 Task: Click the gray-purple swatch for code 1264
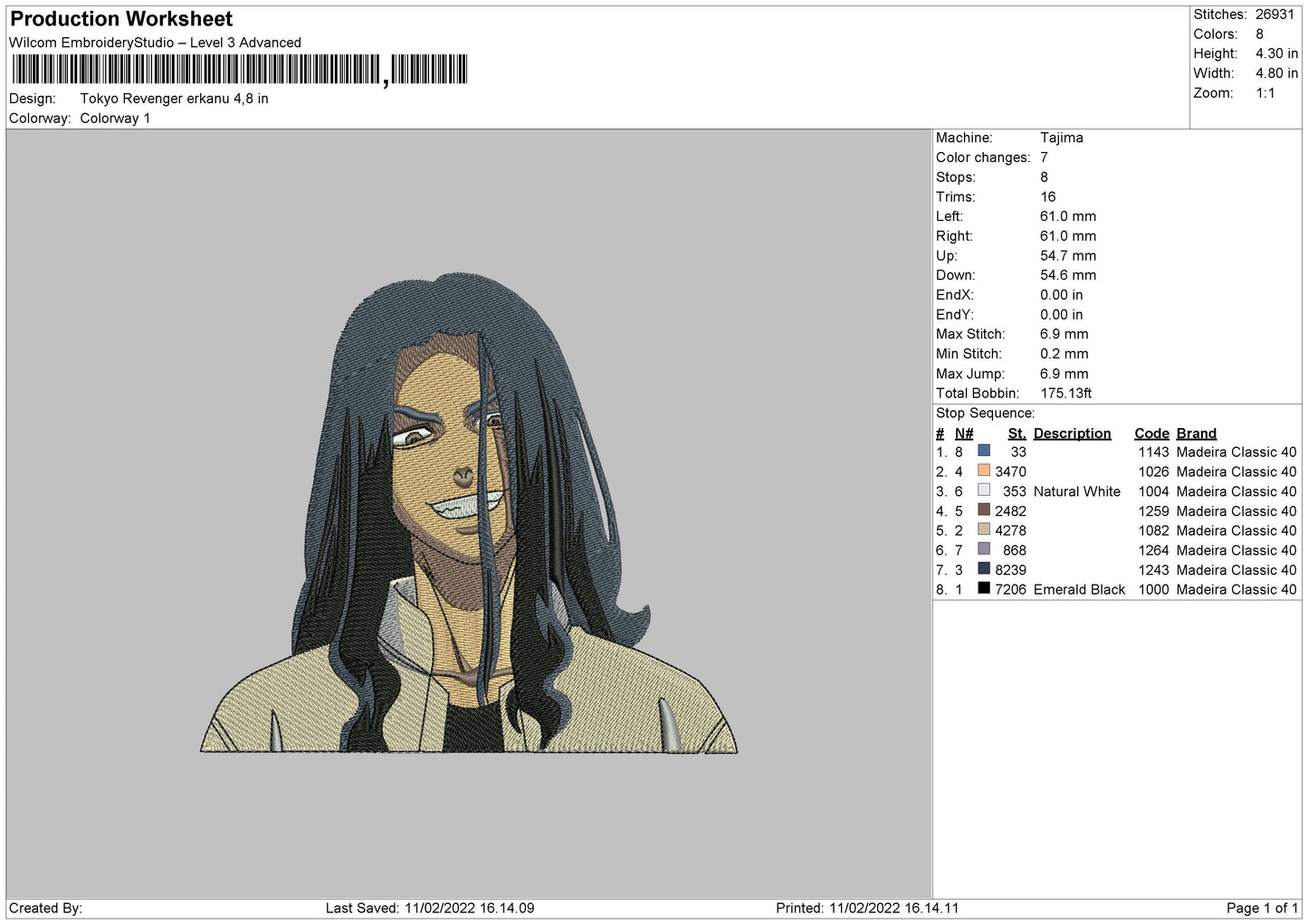[x=984, y=548]
